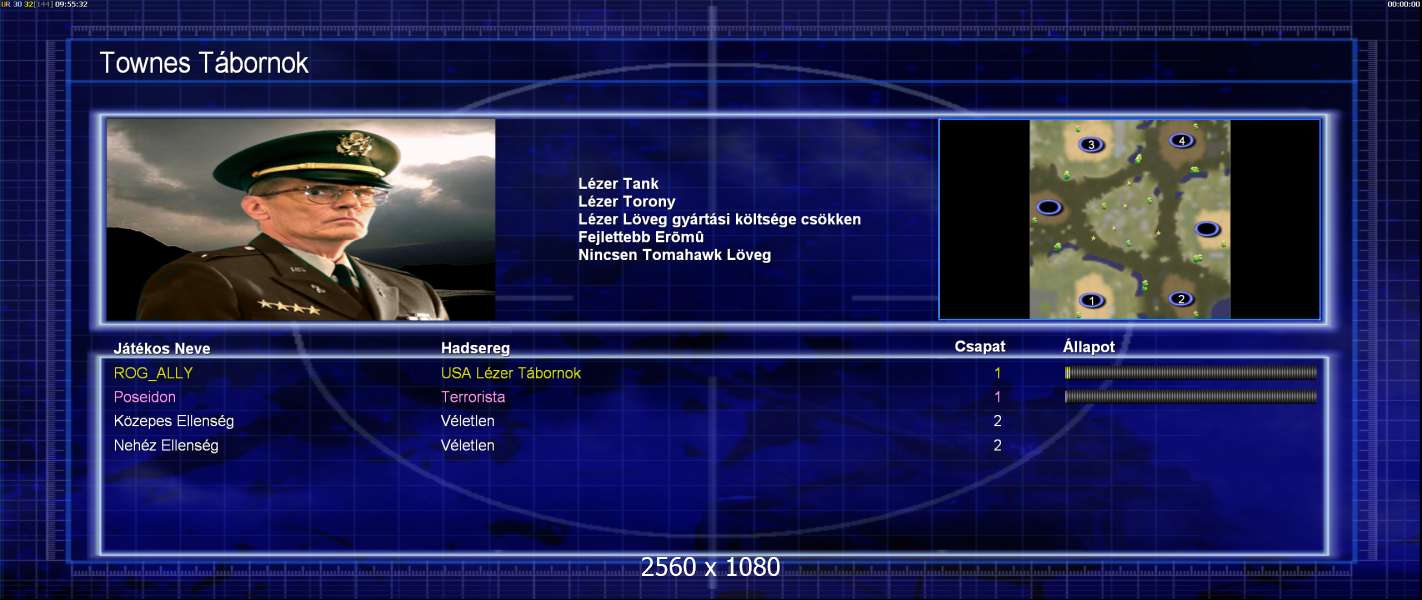Screen dimensions: 1422x600
Task: Click the Townes Tábornok title
Action: (x=204, y=63)
